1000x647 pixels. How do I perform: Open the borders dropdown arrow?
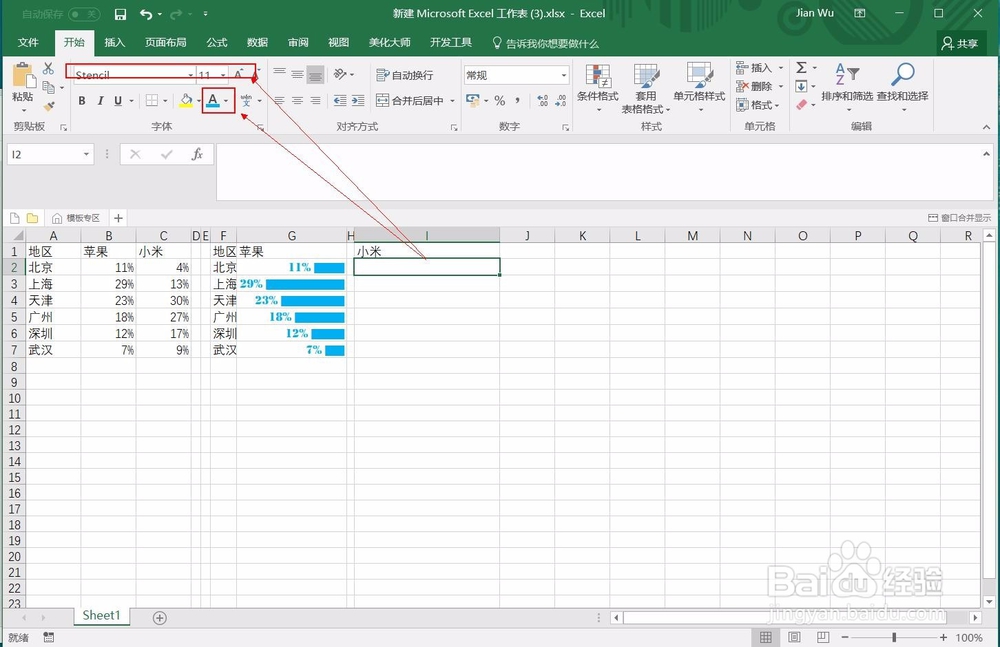165,100
